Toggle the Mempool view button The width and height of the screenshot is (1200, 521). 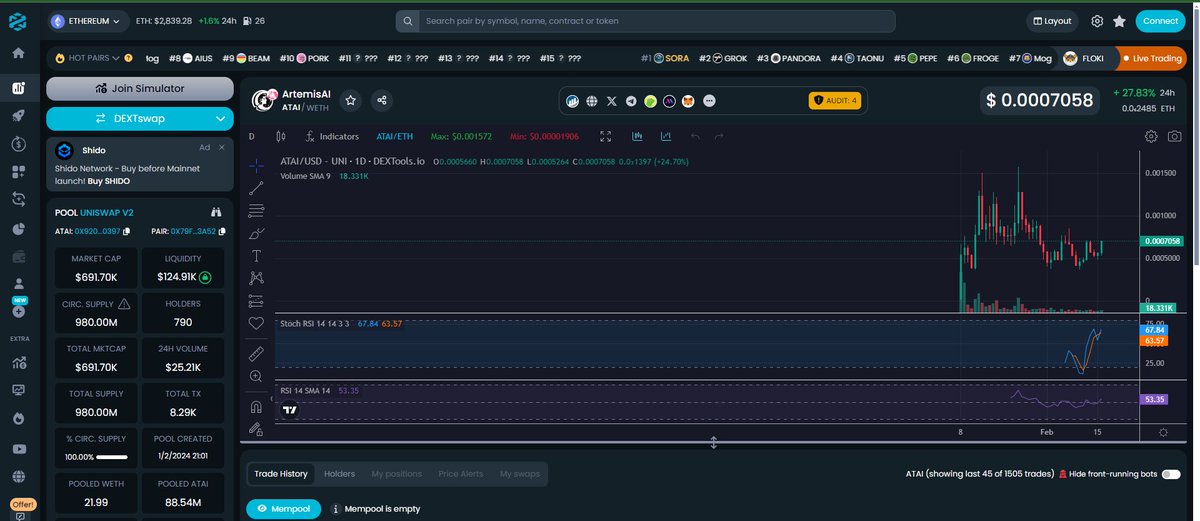[x=284, y=509]
